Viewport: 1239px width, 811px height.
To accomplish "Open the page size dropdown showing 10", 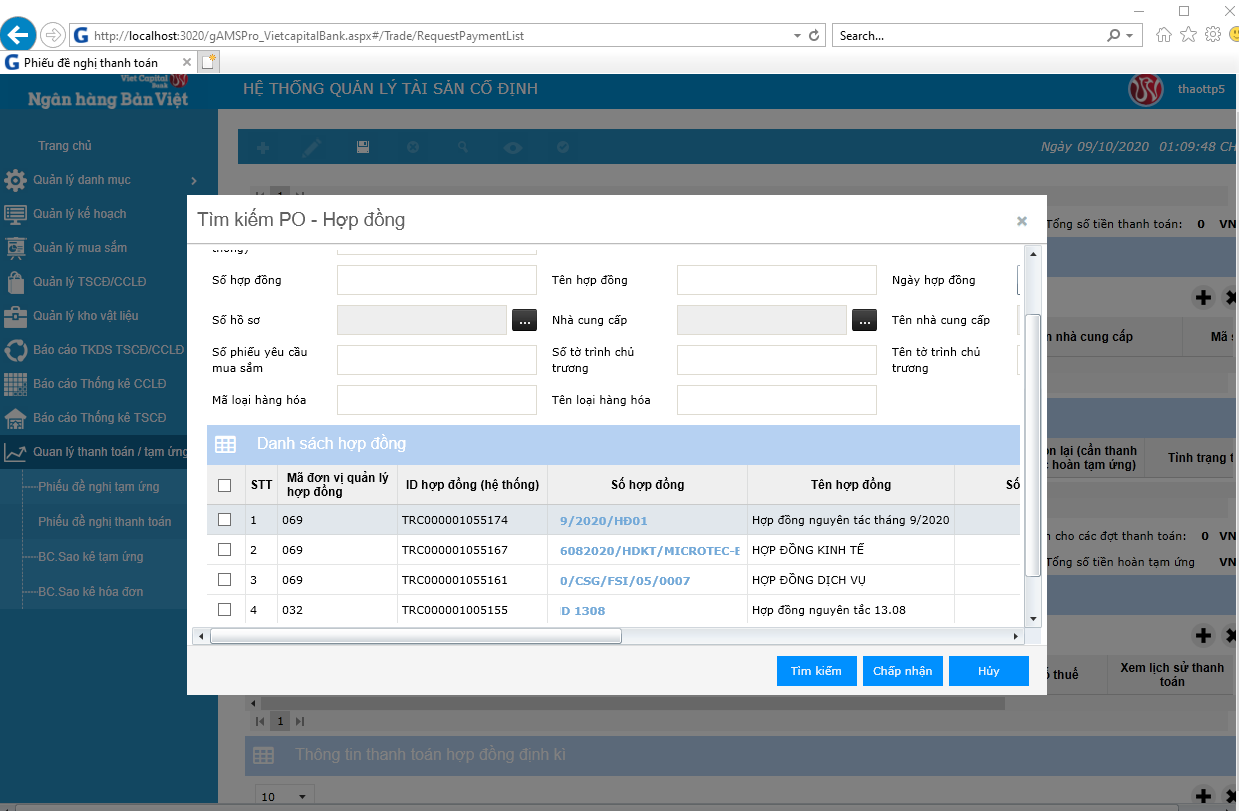I will (x=284, y=797).
